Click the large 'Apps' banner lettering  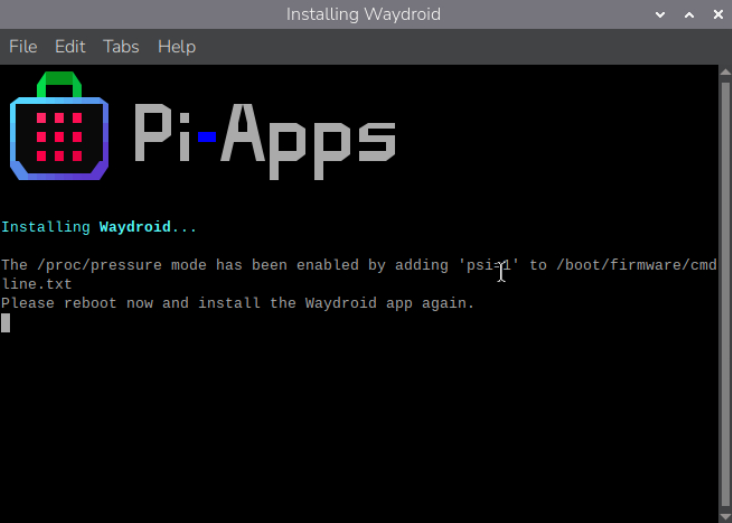308,137
